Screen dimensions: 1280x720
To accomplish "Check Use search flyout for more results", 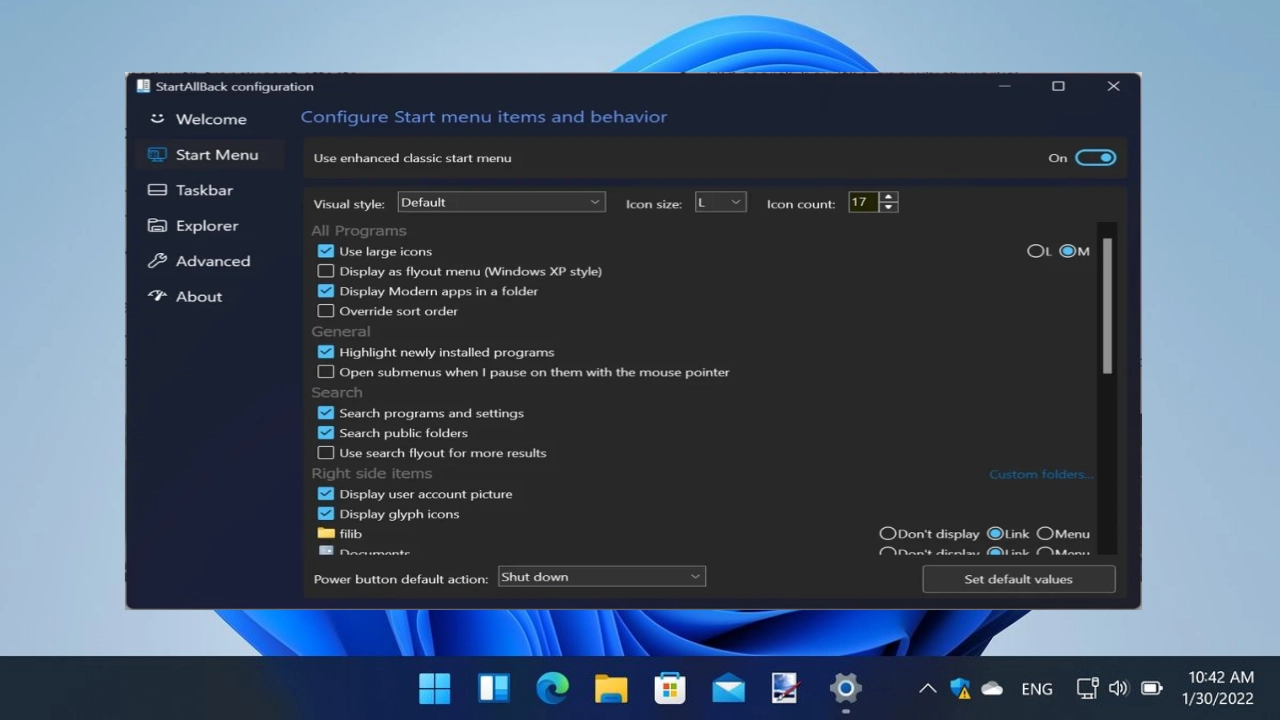I will coord(326,453).
